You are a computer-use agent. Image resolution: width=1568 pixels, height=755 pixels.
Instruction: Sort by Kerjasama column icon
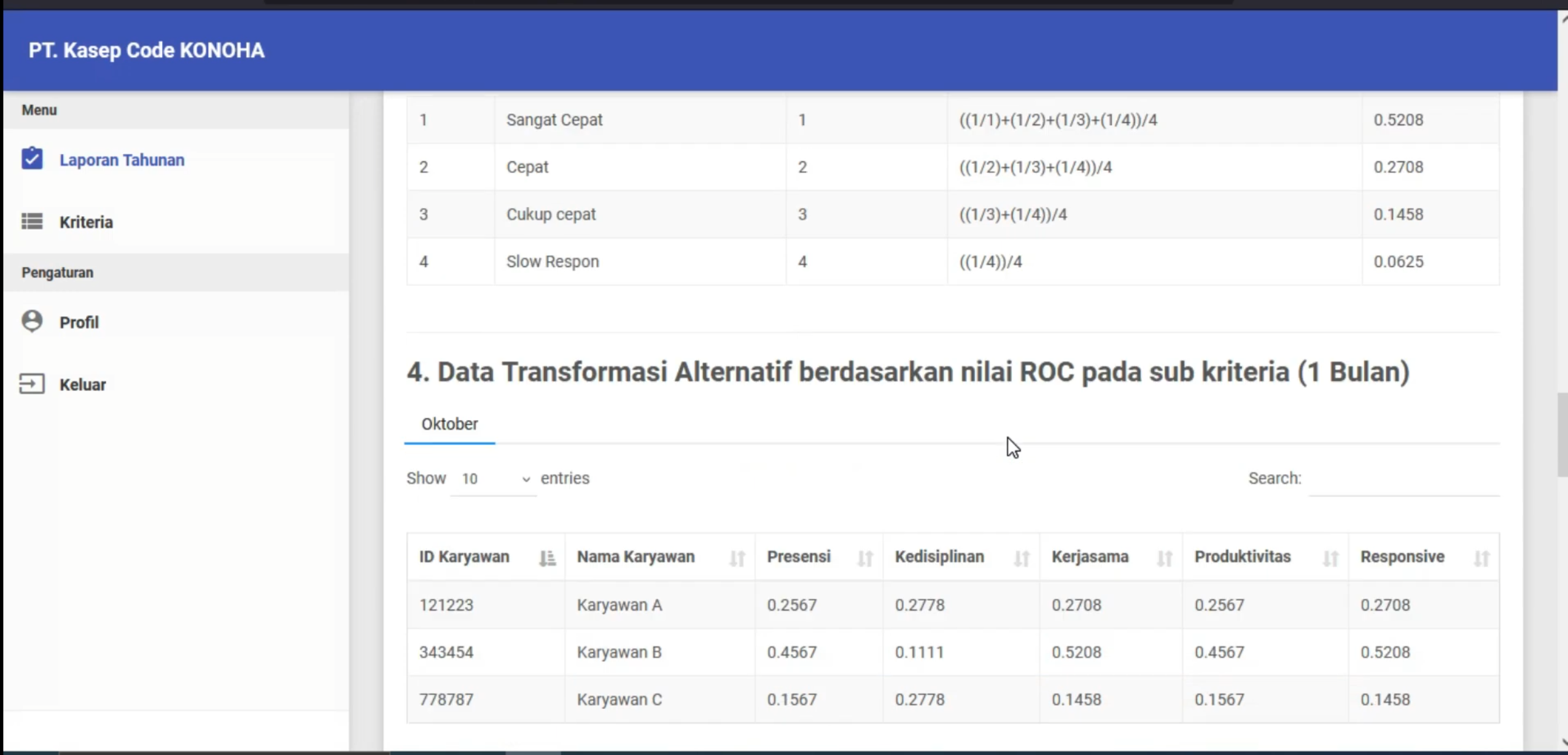coord(1165,558)
